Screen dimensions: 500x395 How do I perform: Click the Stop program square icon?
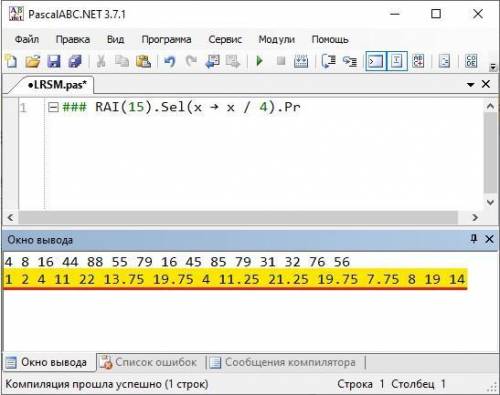(x=281, y=61)
